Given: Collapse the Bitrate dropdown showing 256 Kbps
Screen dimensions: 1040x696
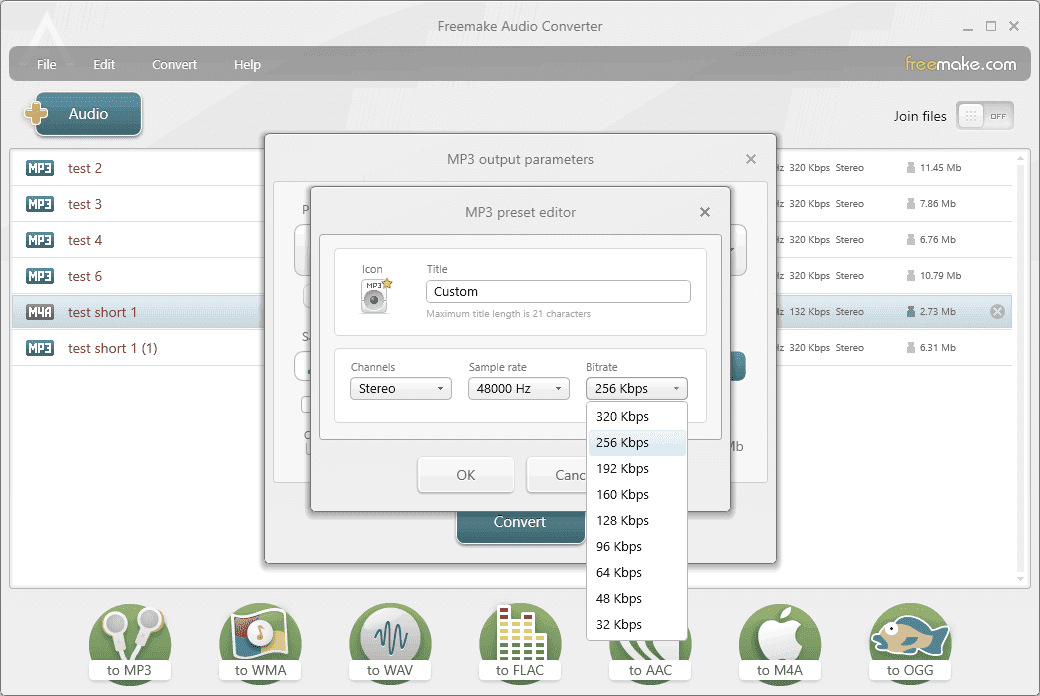Looking at the screenshot, I should point(637,388).
